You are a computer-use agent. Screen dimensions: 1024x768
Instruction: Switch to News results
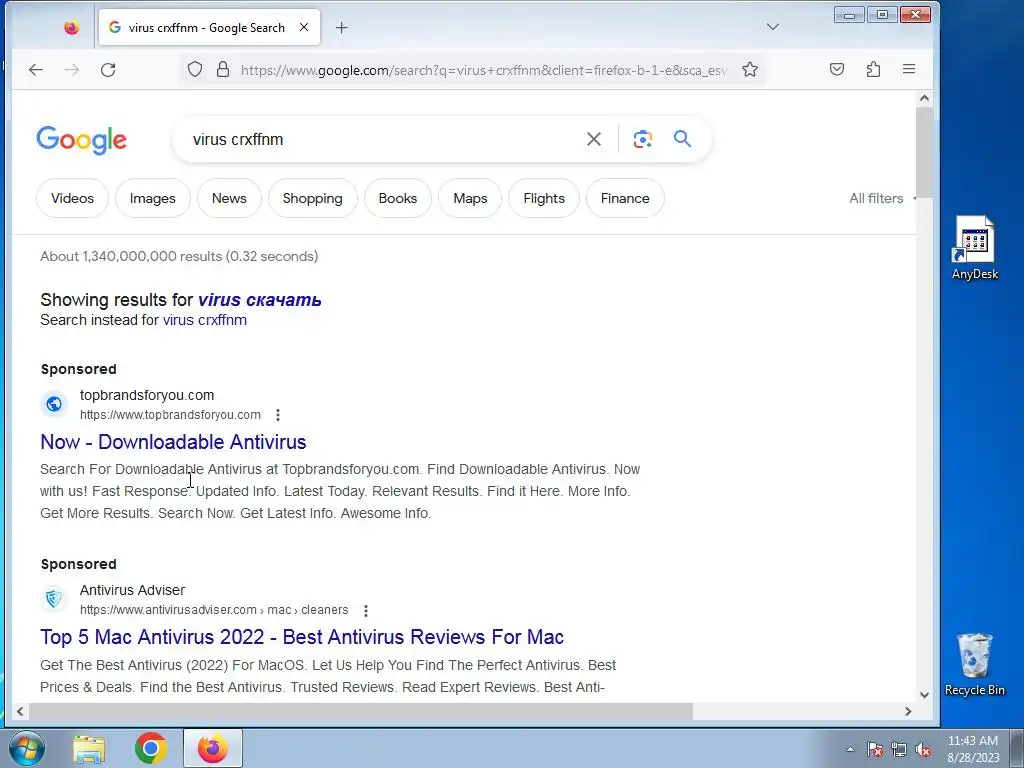tap(229, 198)
